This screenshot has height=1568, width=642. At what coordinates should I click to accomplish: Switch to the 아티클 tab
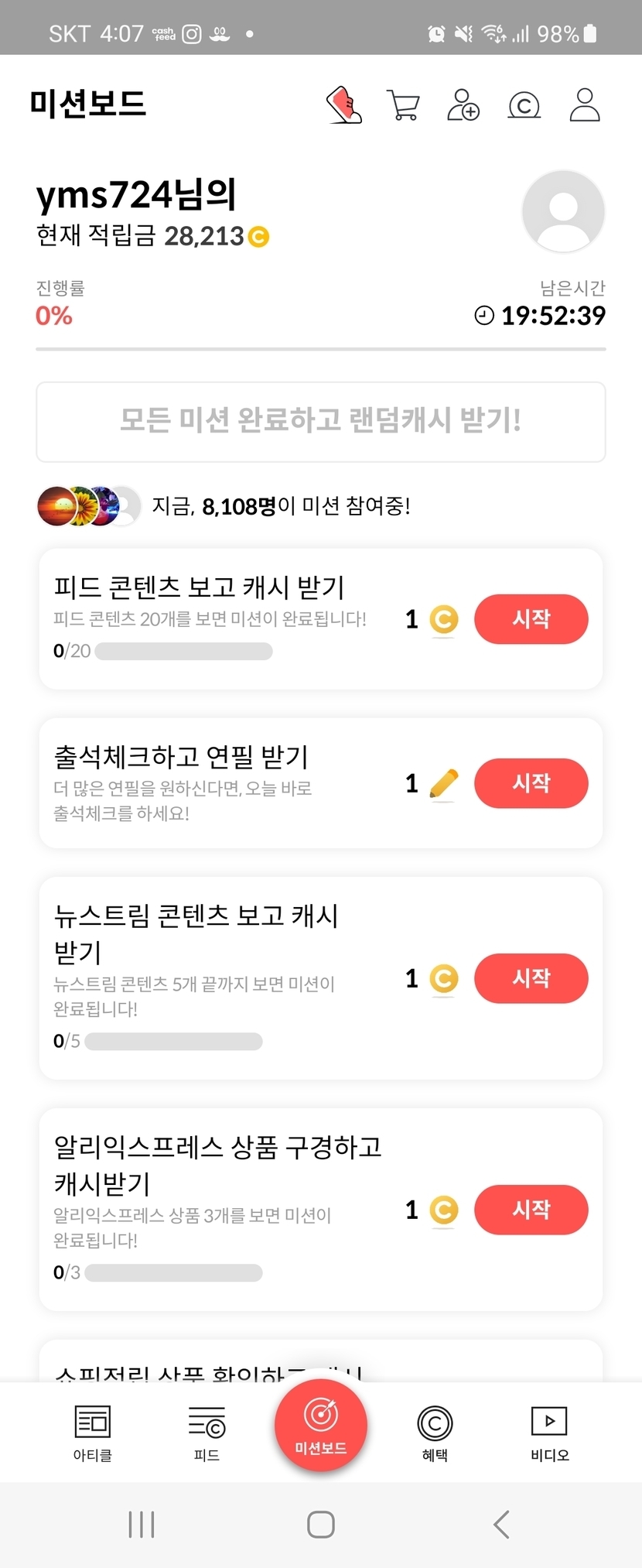(93, 1433)
